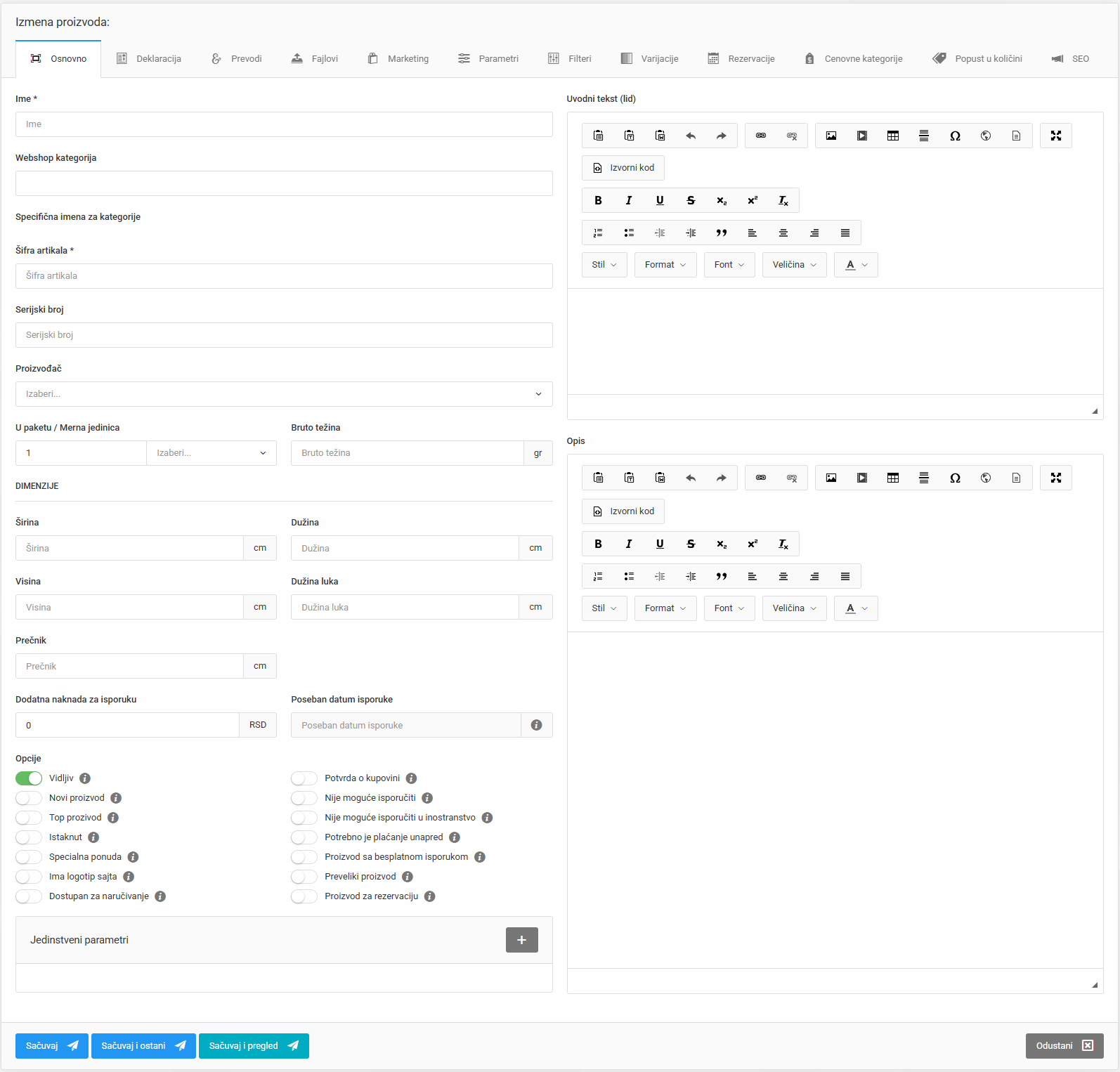Switch to the Deklaracija tab

[149, 59]
